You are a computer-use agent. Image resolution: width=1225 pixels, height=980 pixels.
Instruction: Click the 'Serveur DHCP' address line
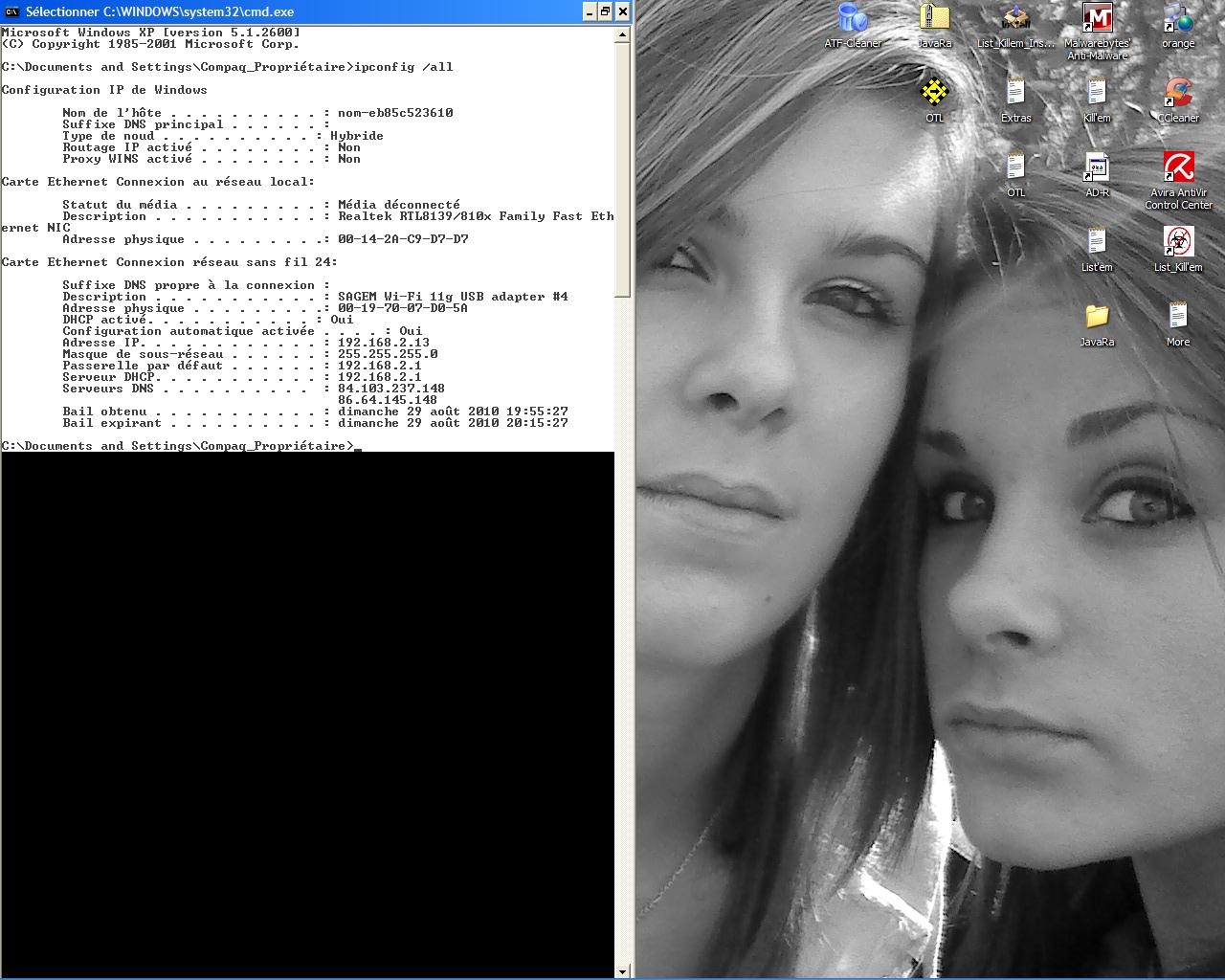[x=242, y=377]
